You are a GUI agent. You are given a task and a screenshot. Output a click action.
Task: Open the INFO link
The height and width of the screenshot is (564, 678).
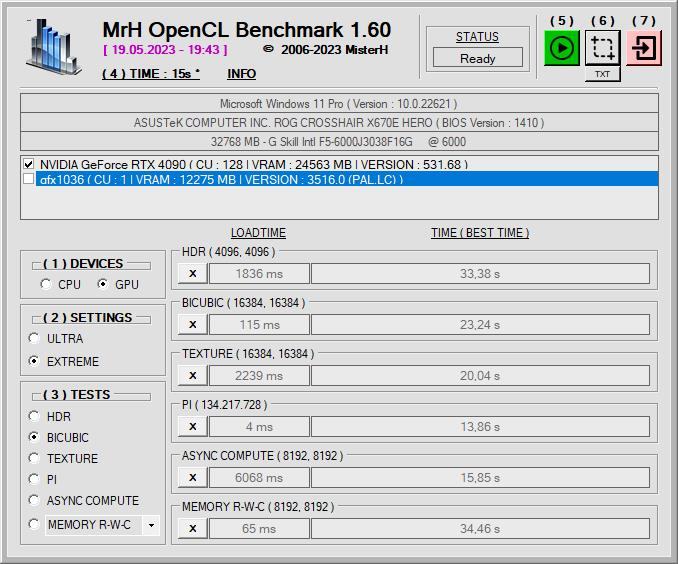click(x=241, y=74)
